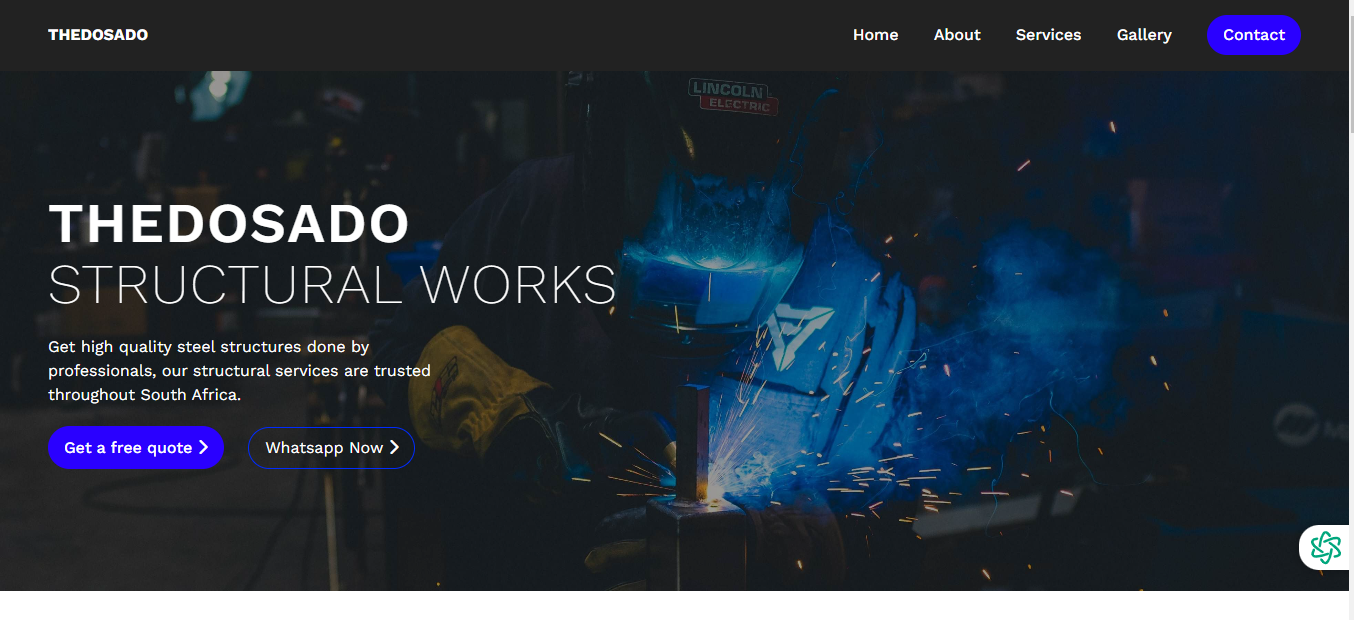Click the bold THEDOSADO hero heading

(x=229, y=223)
